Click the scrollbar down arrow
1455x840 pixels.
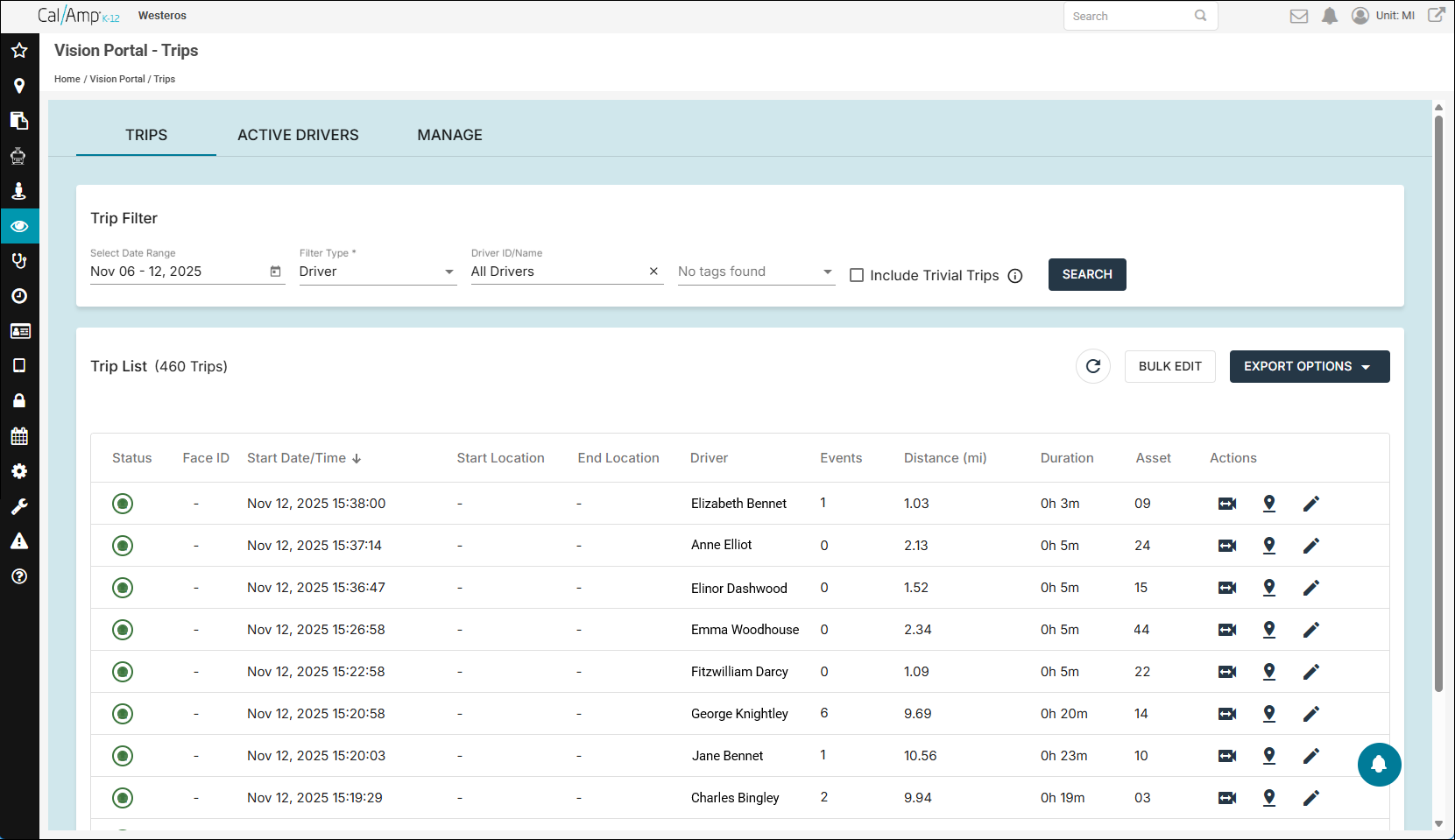1438,823
